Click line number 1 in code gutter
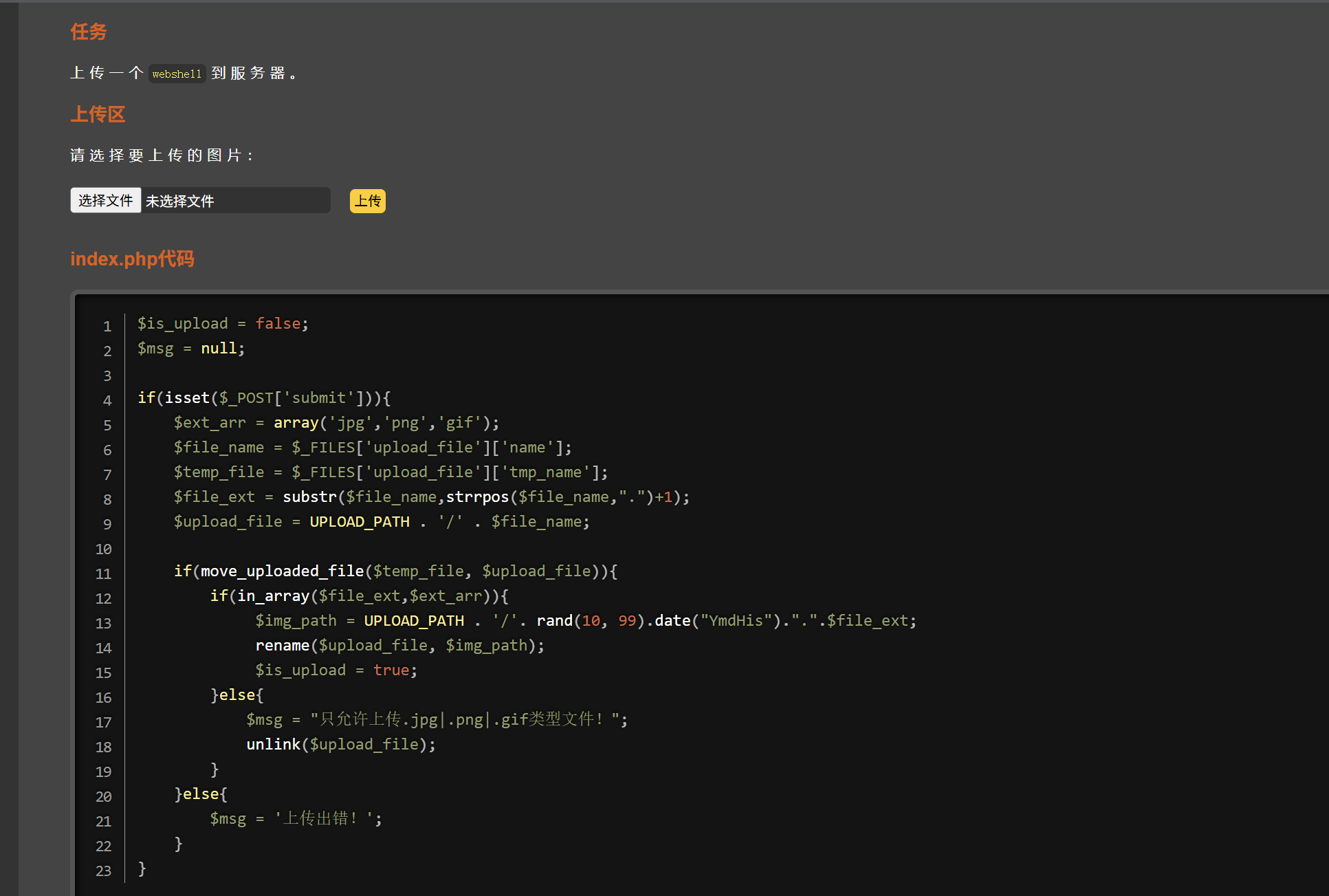This screenshot has height=896, width=1329. 107,326
